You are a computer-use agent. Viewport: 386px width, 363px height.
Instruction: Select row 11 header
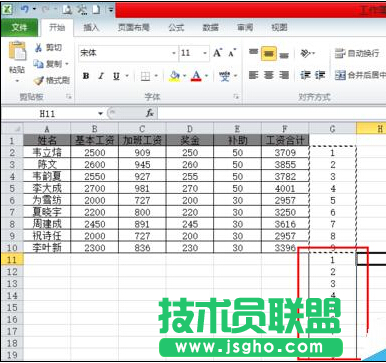tap(12, 259)
